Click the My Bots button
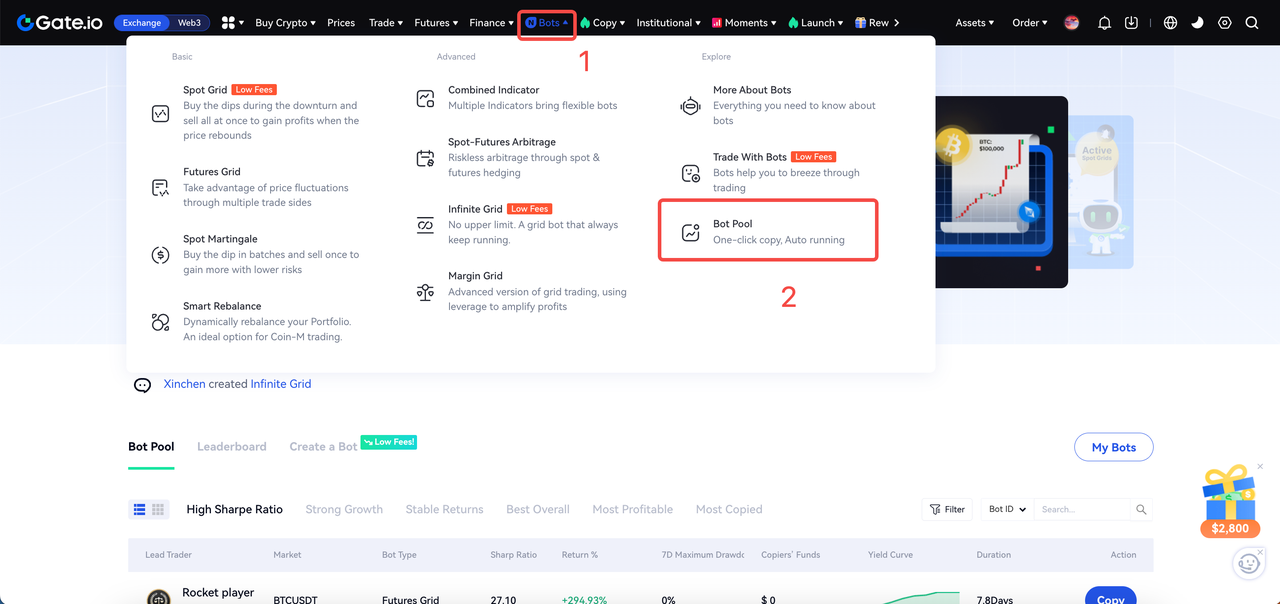1280x604 pixels. click(1113, 447)
